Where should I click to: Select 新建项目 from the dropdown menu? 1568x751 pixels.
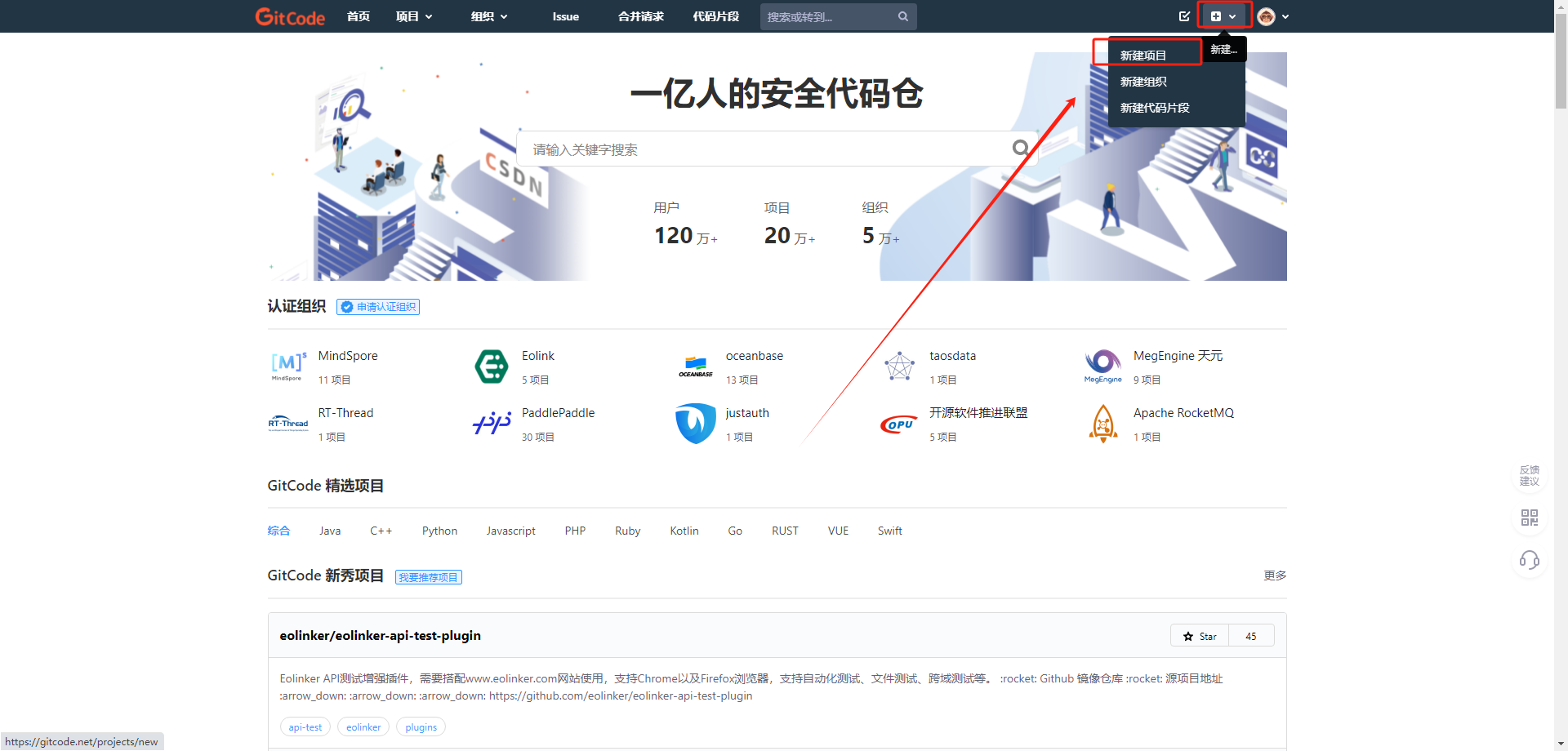(1143, 56)
